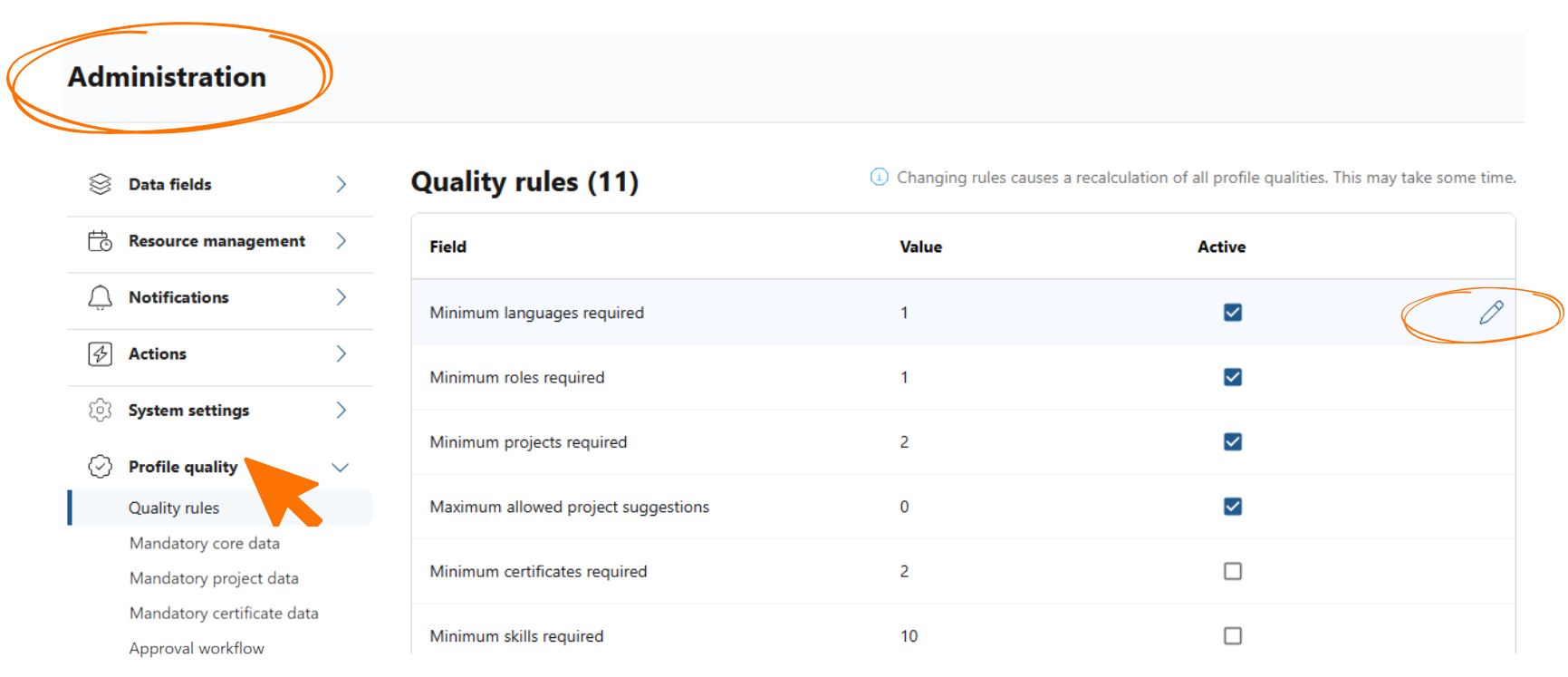Edit the Minimum languages required rule with pencil

pos(1491,313)
